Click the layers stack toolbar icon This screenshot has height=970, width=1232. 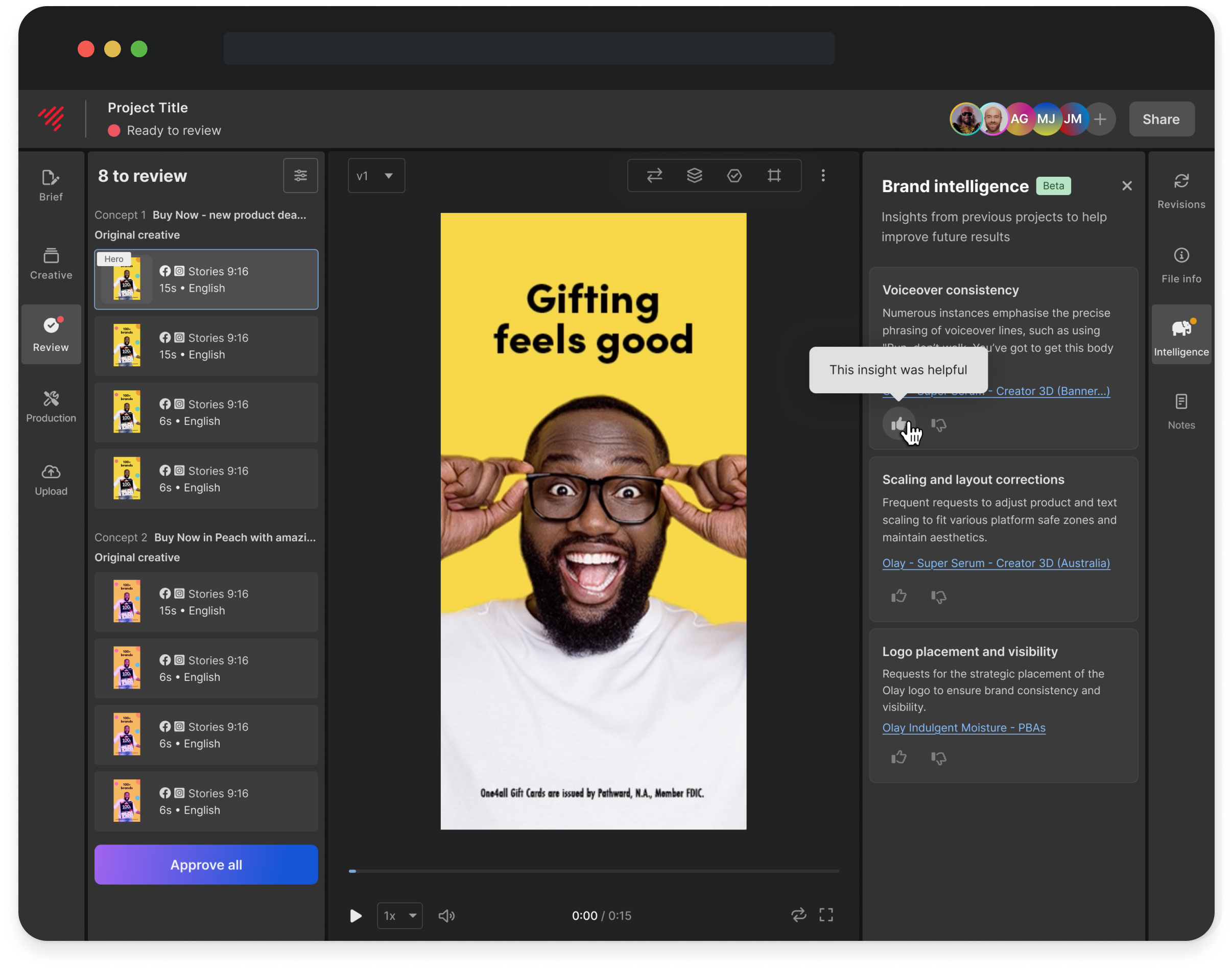point(694,176)
